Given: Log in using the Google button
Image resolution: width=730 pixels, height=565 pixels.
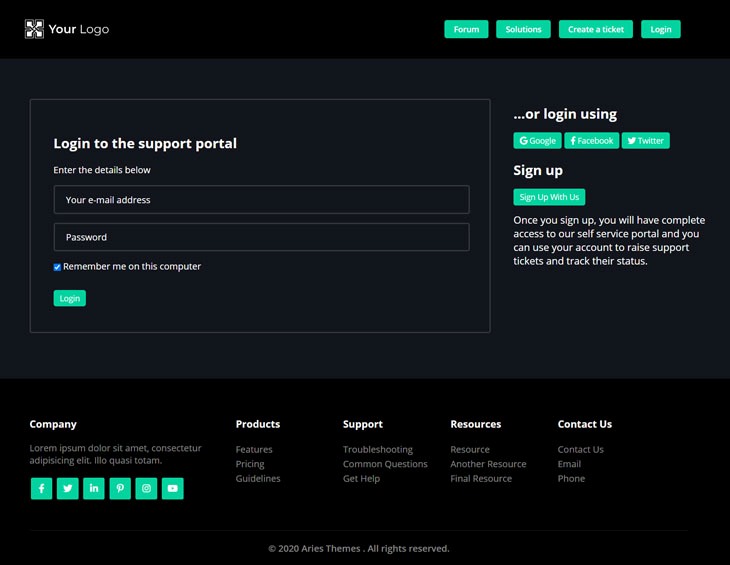Looking at the screenshot, I should (537, 141).
